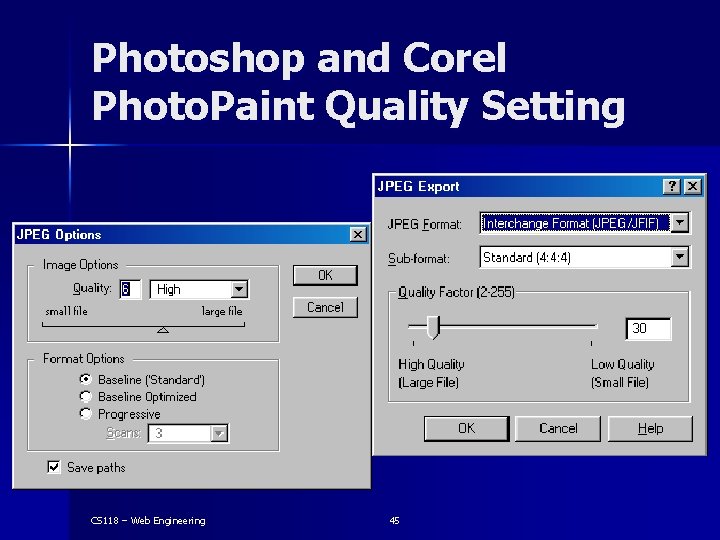Click the 'CS118 – Web Engineering' footer text
720x540 pixels.
(148, 520)
